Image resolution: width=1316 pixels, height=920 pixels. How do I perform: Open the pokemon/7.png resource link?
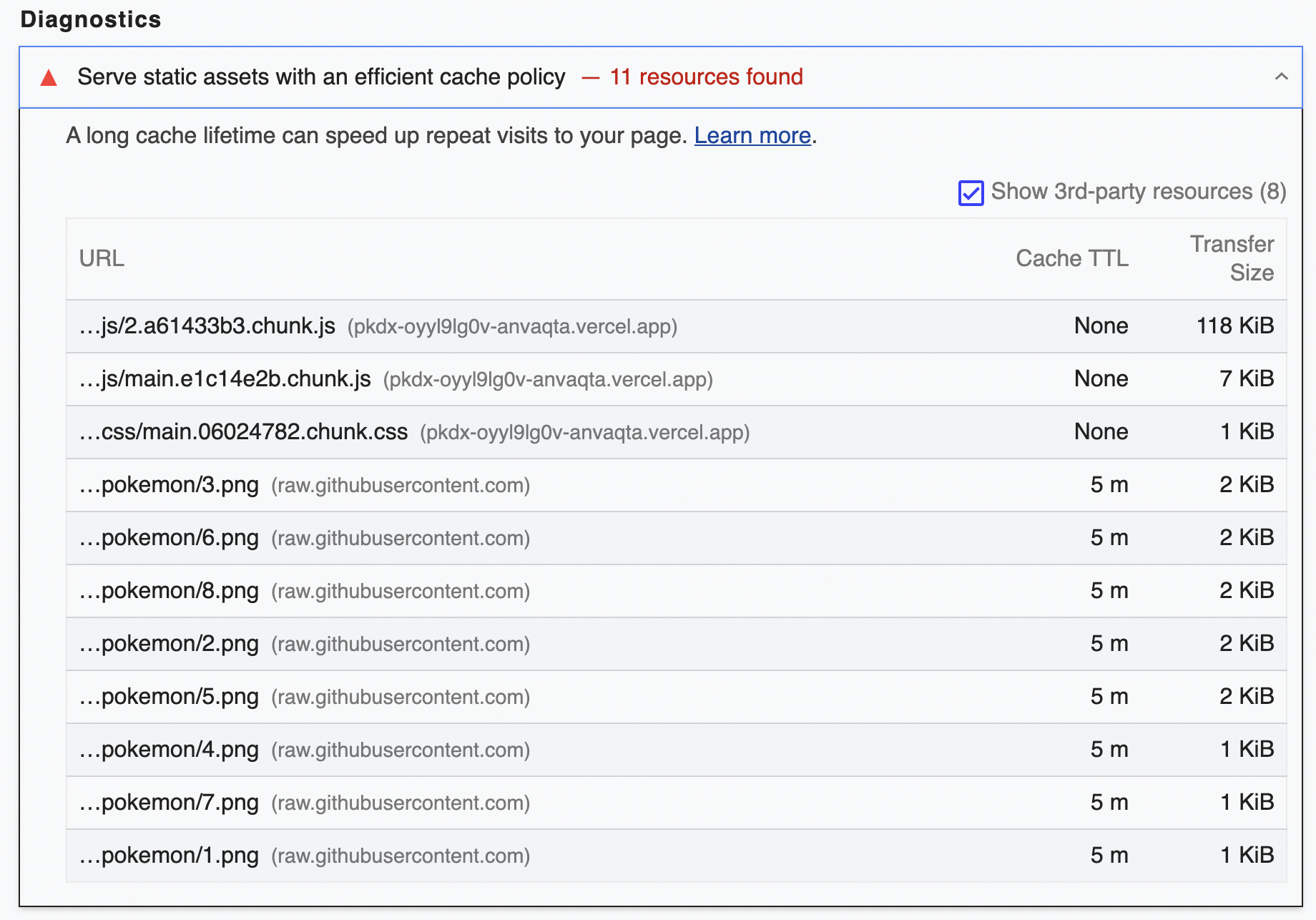pyautogui.click(x=170, y=803)
